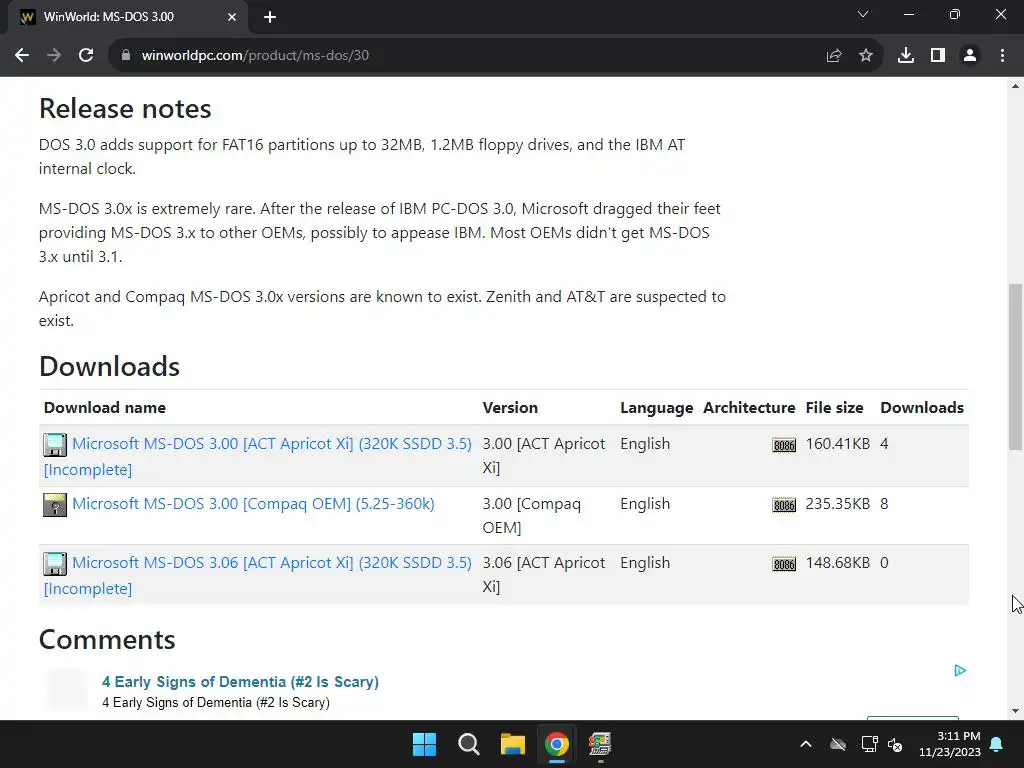Close the WinWorld MS-DOS 3.00 tab

[x=232, y=17]
